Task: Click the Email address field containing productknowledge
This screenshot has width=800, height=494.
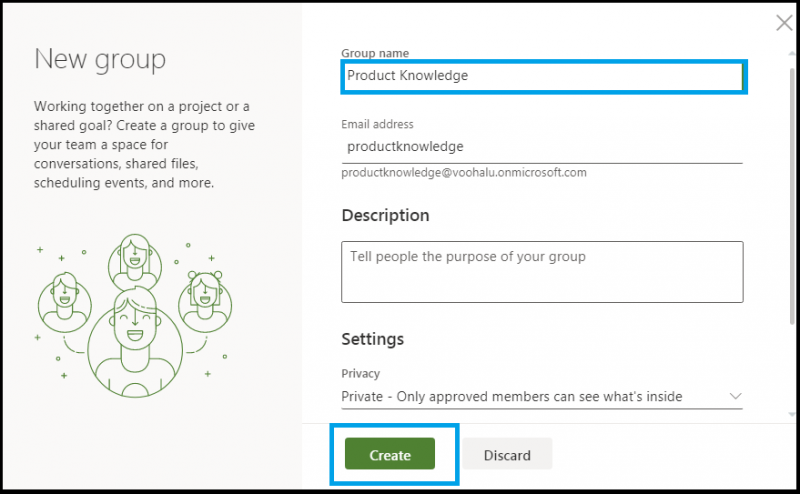Action: [x=540, y=146]
